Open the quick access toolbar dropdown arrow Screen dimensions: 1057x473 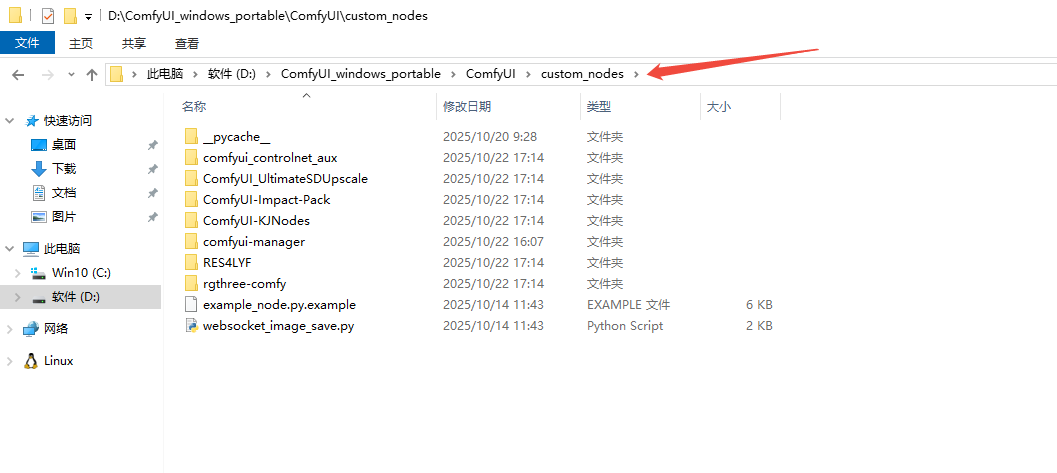(89, 17)
